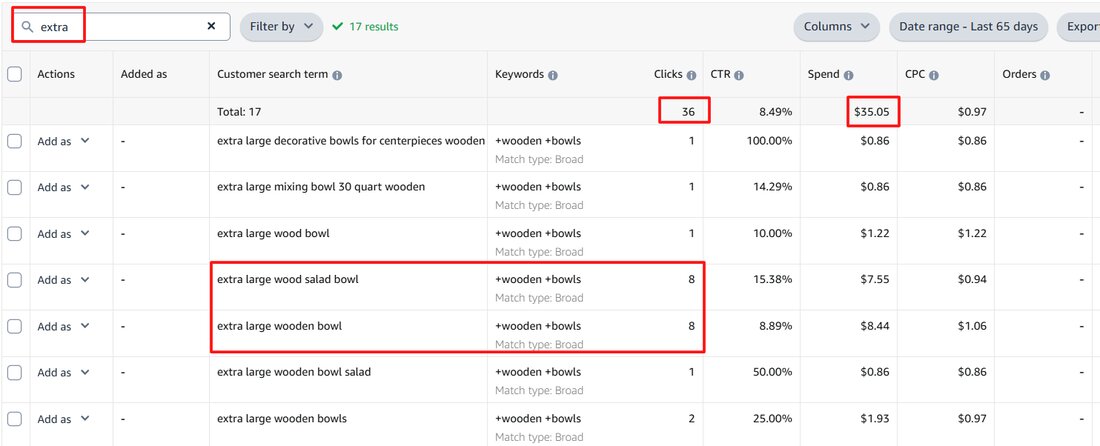Click the Customer search term column header
The height and width of the screenshot is (446, 1100).
click(x=273, y=74)
